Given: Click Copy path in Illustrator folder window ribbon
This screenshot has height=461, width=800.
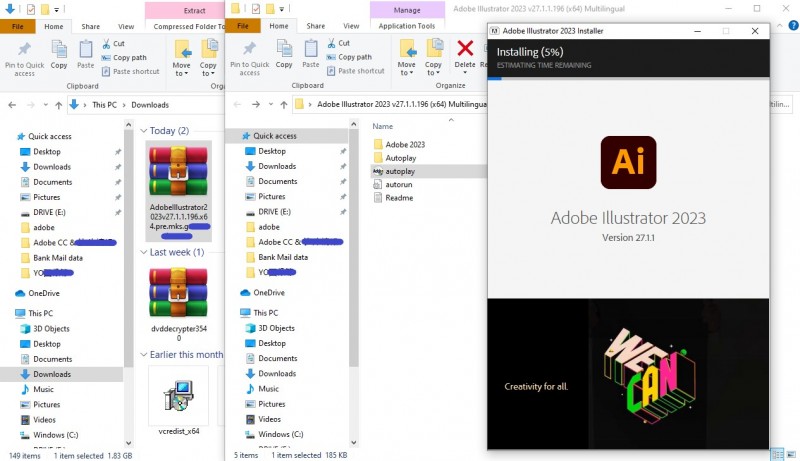Looking at the screenshot, I should tap(349, 57).
